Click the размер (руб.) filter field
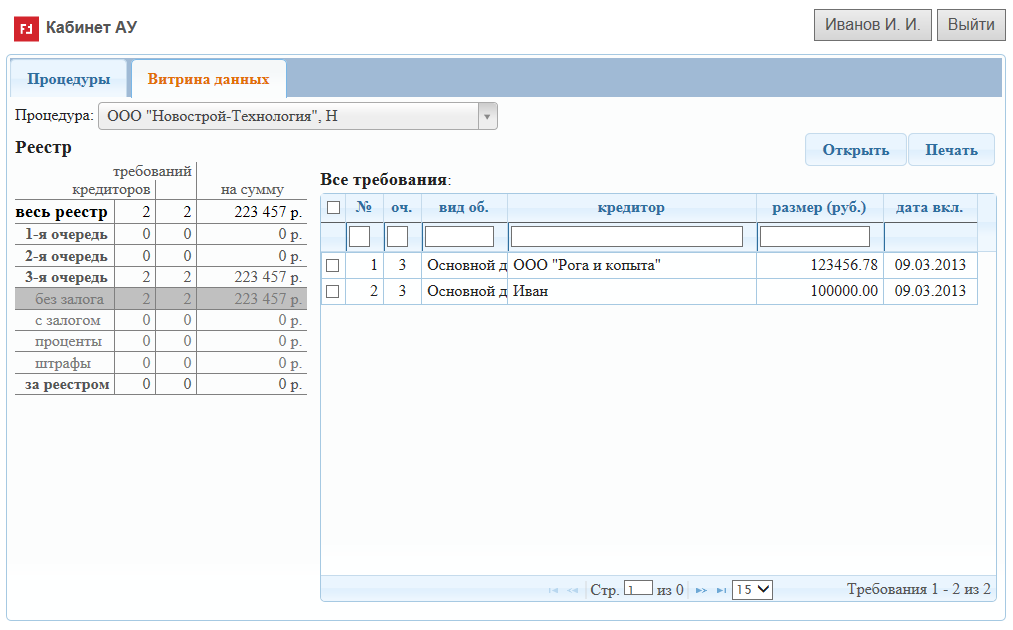The height and width of the screenshot is (630, 1013). pyautogui.click(x=815, y=237)
